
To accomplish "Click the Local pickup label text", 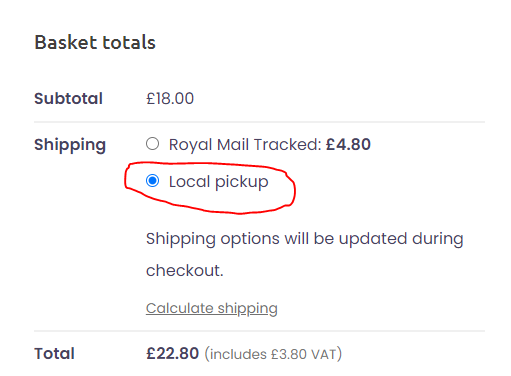I will click(219, 182).
